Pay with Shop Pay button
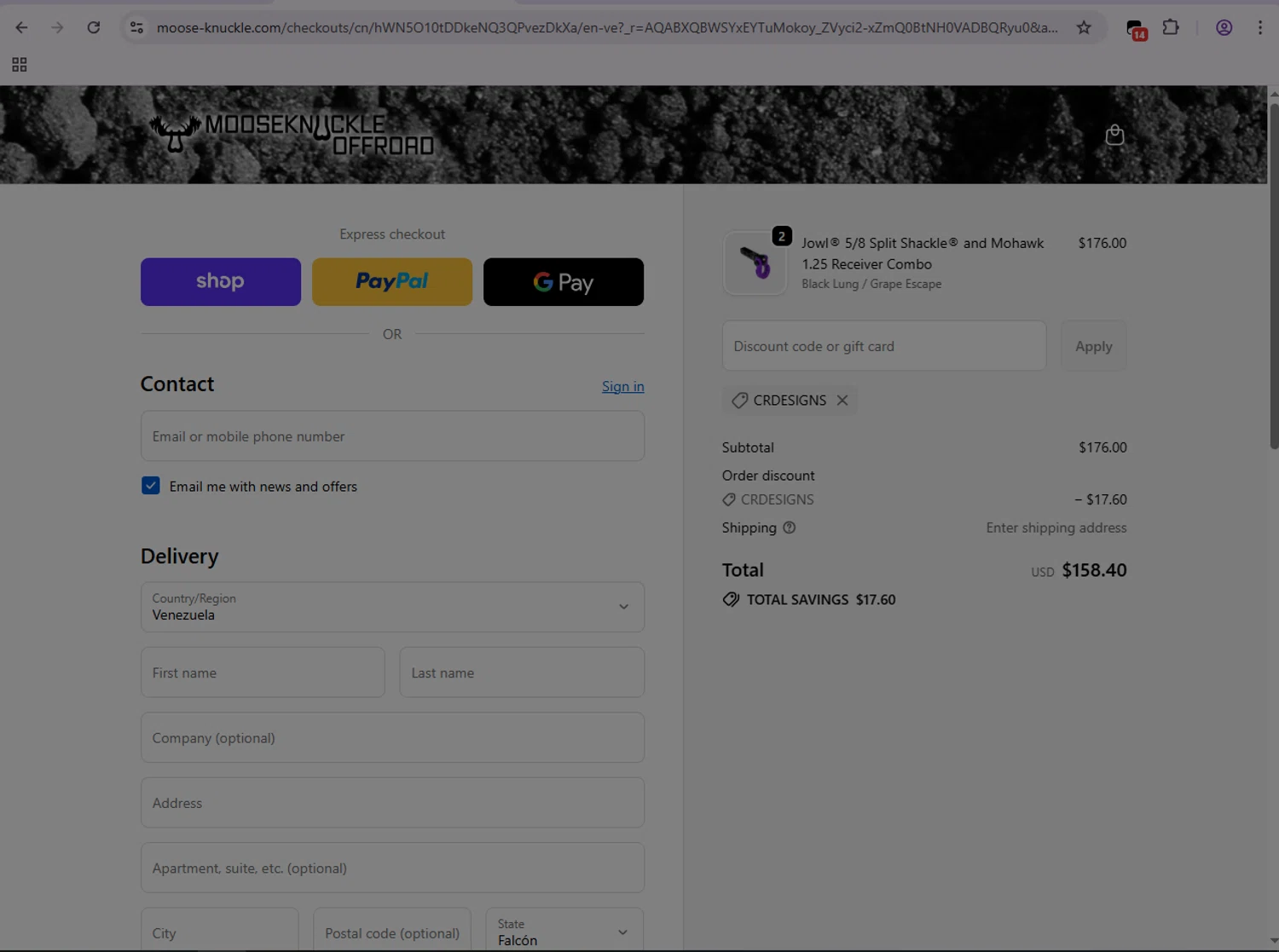This screenshot has width=1279, height=952. point(221,282)
